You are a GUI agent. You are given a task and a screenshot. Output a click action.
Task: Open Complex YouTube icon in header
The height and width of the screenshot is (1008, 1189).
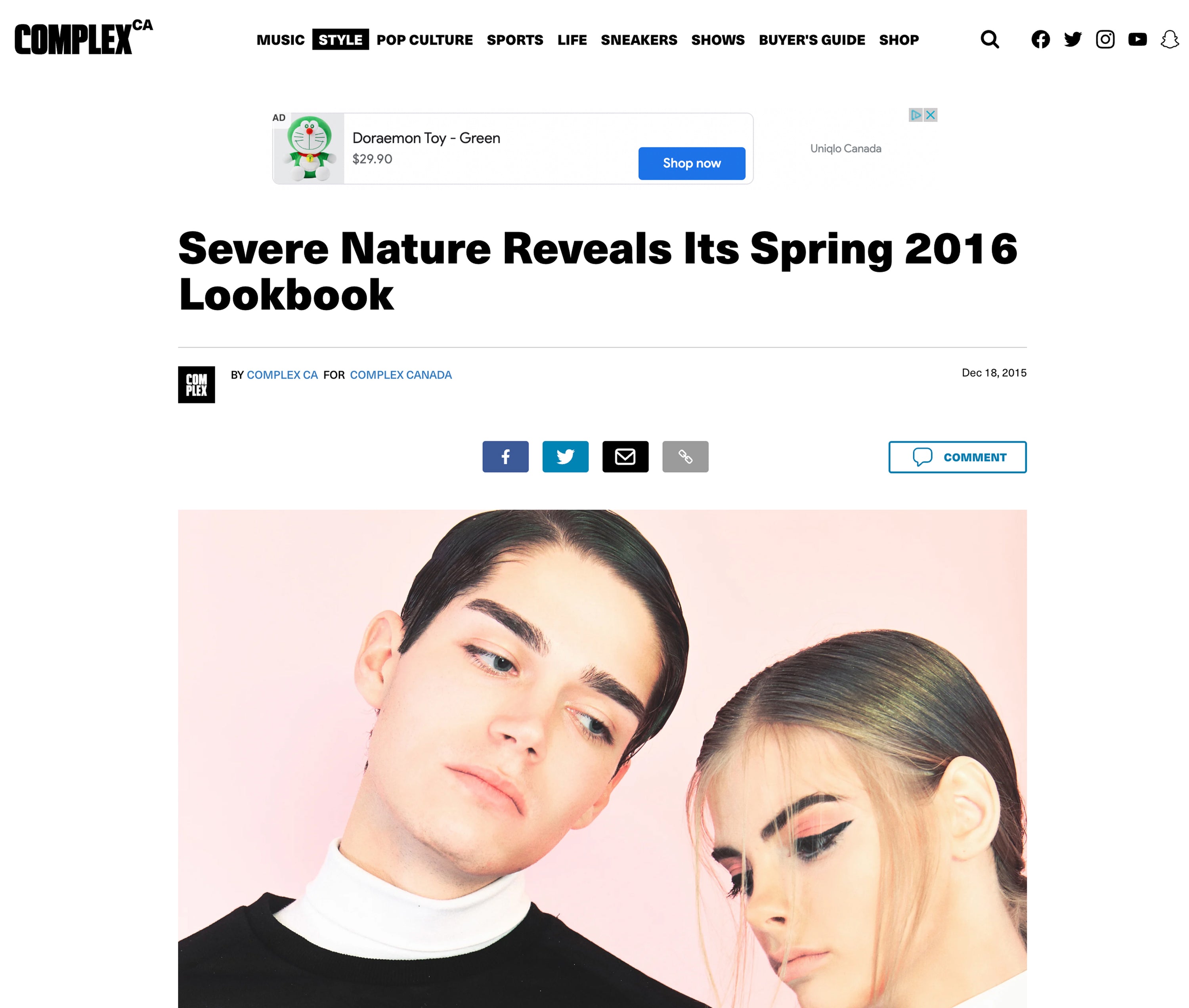tap(1137, 40)
